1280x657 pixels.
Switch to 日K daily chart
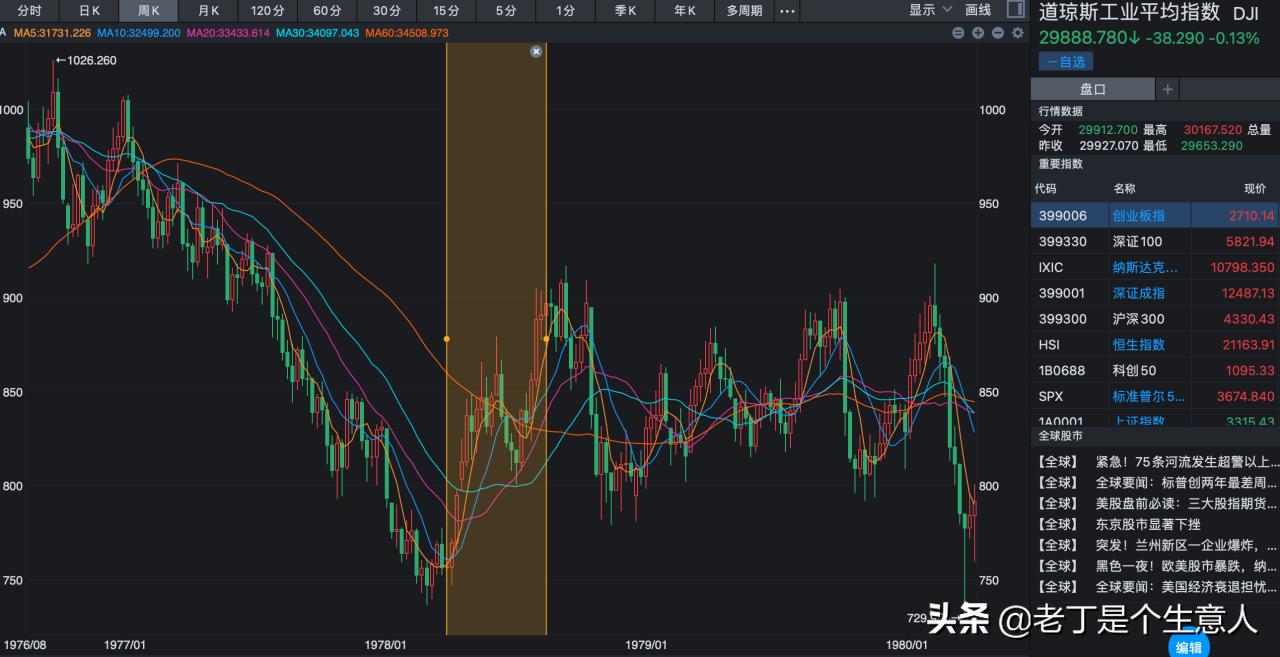tap(89, 11)
